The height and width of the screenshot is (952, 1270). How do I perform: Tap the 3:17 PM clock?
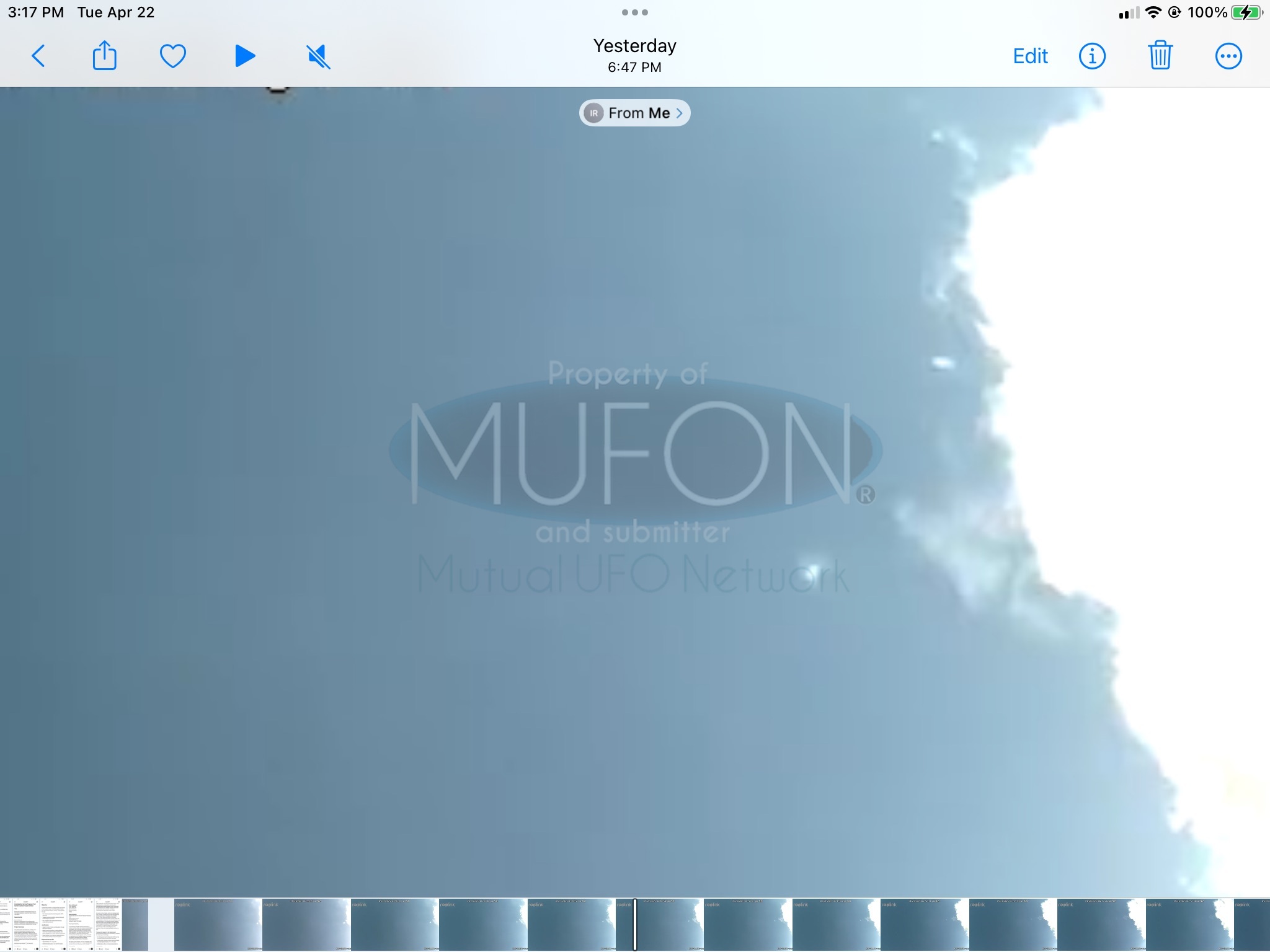coord(35,12)
